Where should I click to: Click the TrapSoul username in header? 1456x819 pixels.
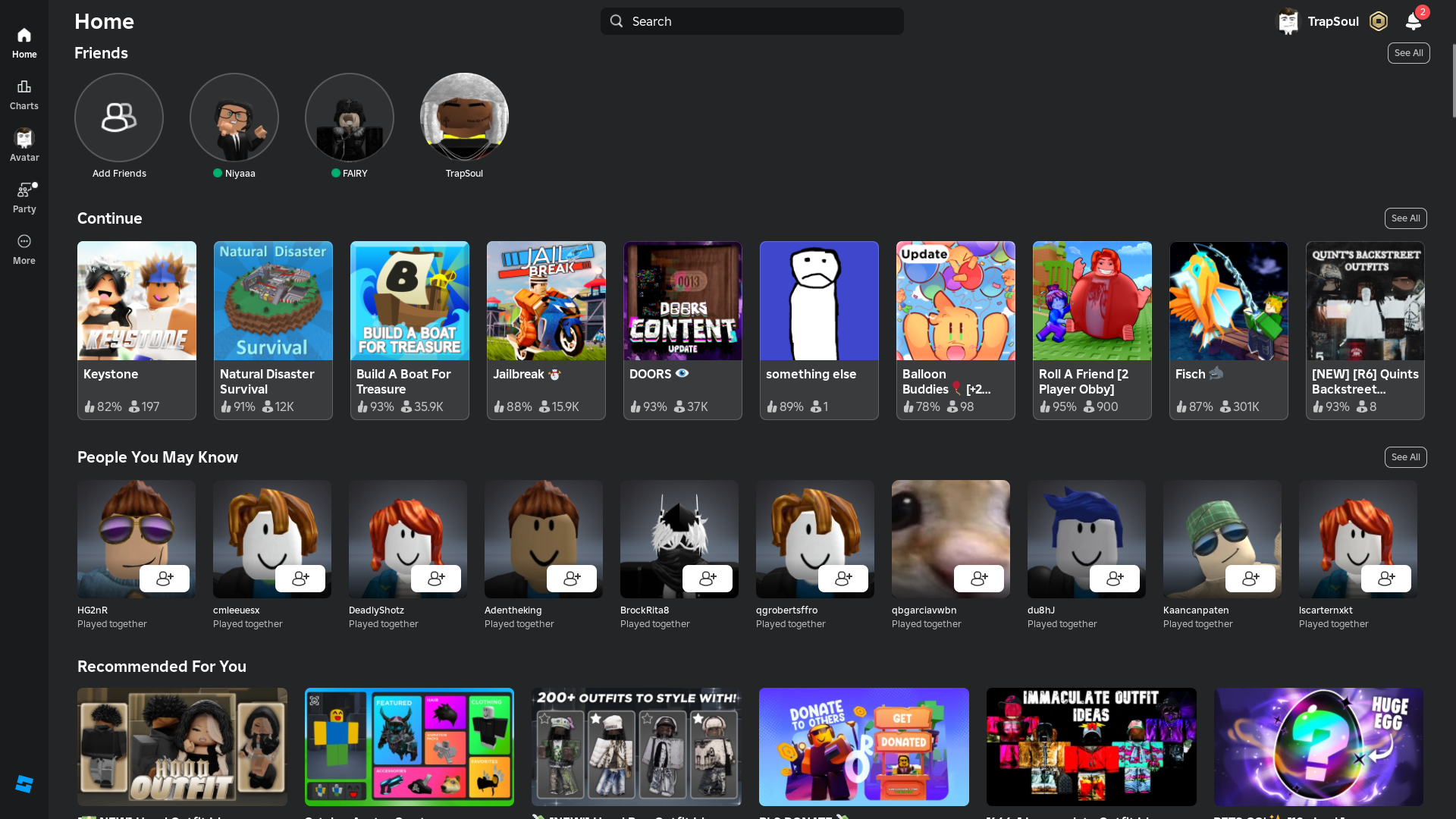point(1333,21)
